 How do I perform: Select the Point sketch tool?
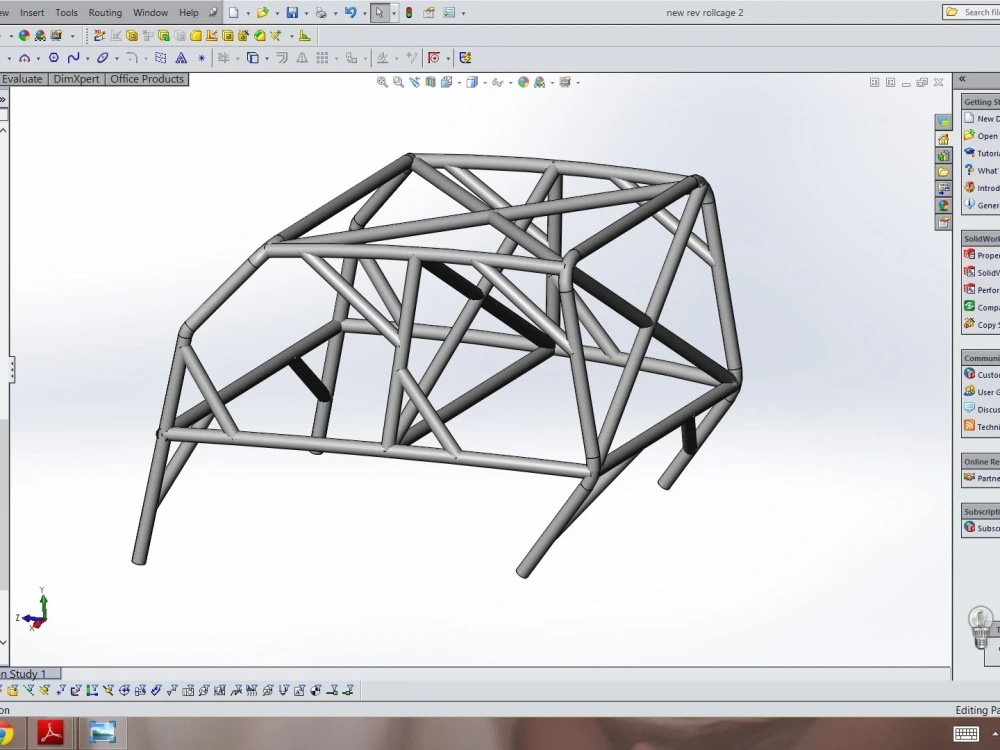[x=202, y=58]
